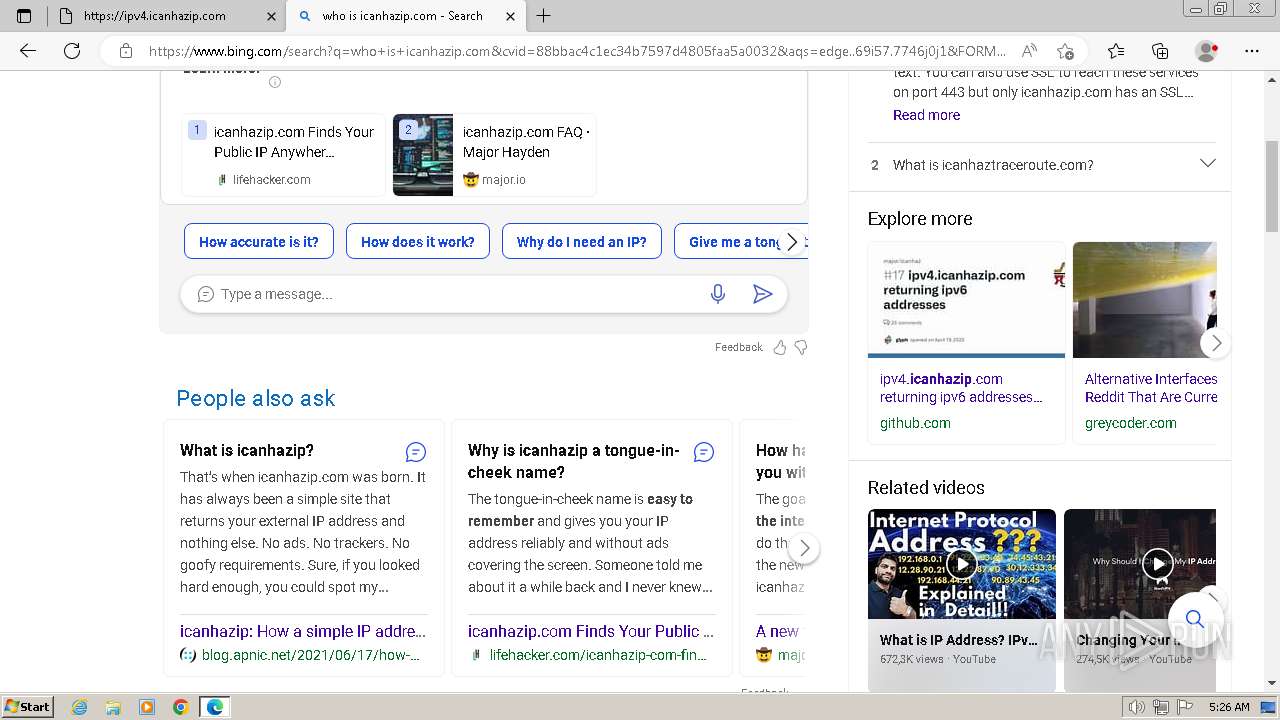The width and height of the screenshot is (1280, 720).
Task: Activate the microphone voice input
Action: coord(717,294)
